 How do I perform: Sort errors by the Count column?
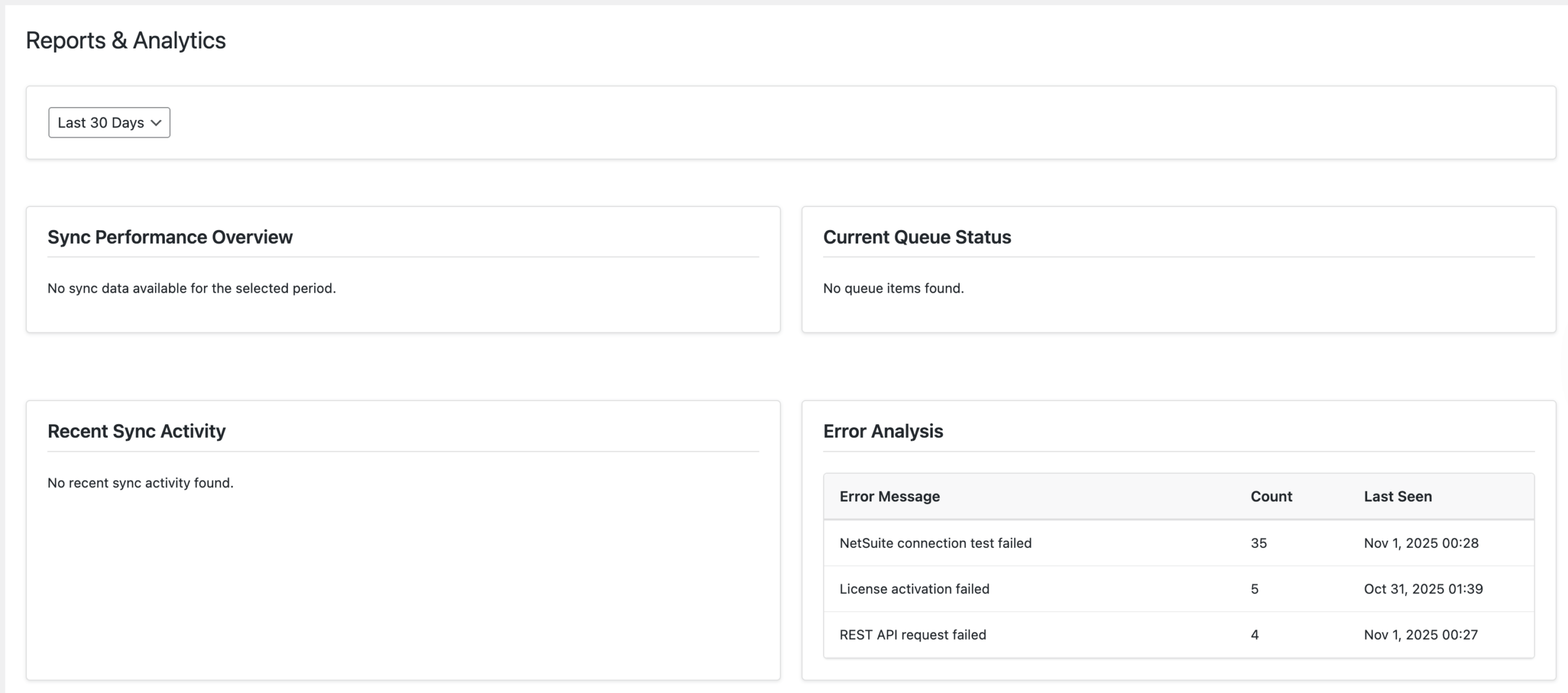click(x=1271, y=496)
